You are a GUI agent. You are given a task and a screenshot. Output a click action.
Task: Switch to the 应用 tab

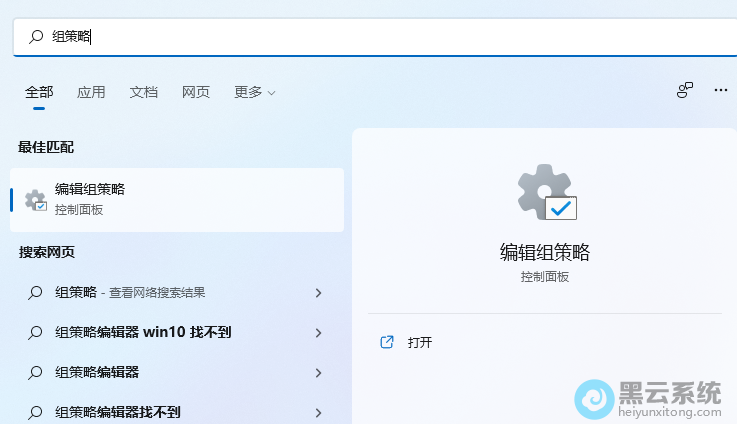click(x=91, y=92)
